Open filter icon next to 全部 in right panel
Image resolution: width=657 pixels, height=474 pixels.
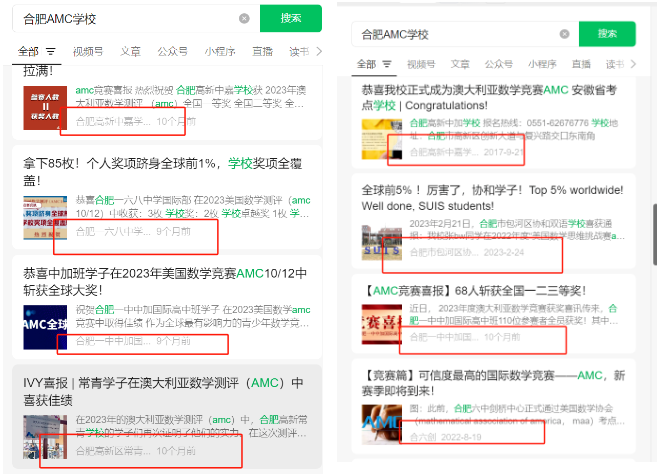tap(387, 64)
